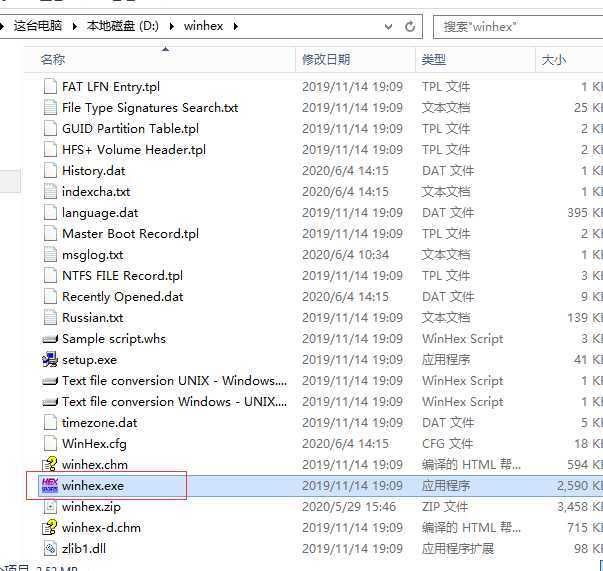This screenshot has height=571, width=603.
Task: Click the FAT LFN Entry.tpl file icon
Action: click(x=50, y=87)
